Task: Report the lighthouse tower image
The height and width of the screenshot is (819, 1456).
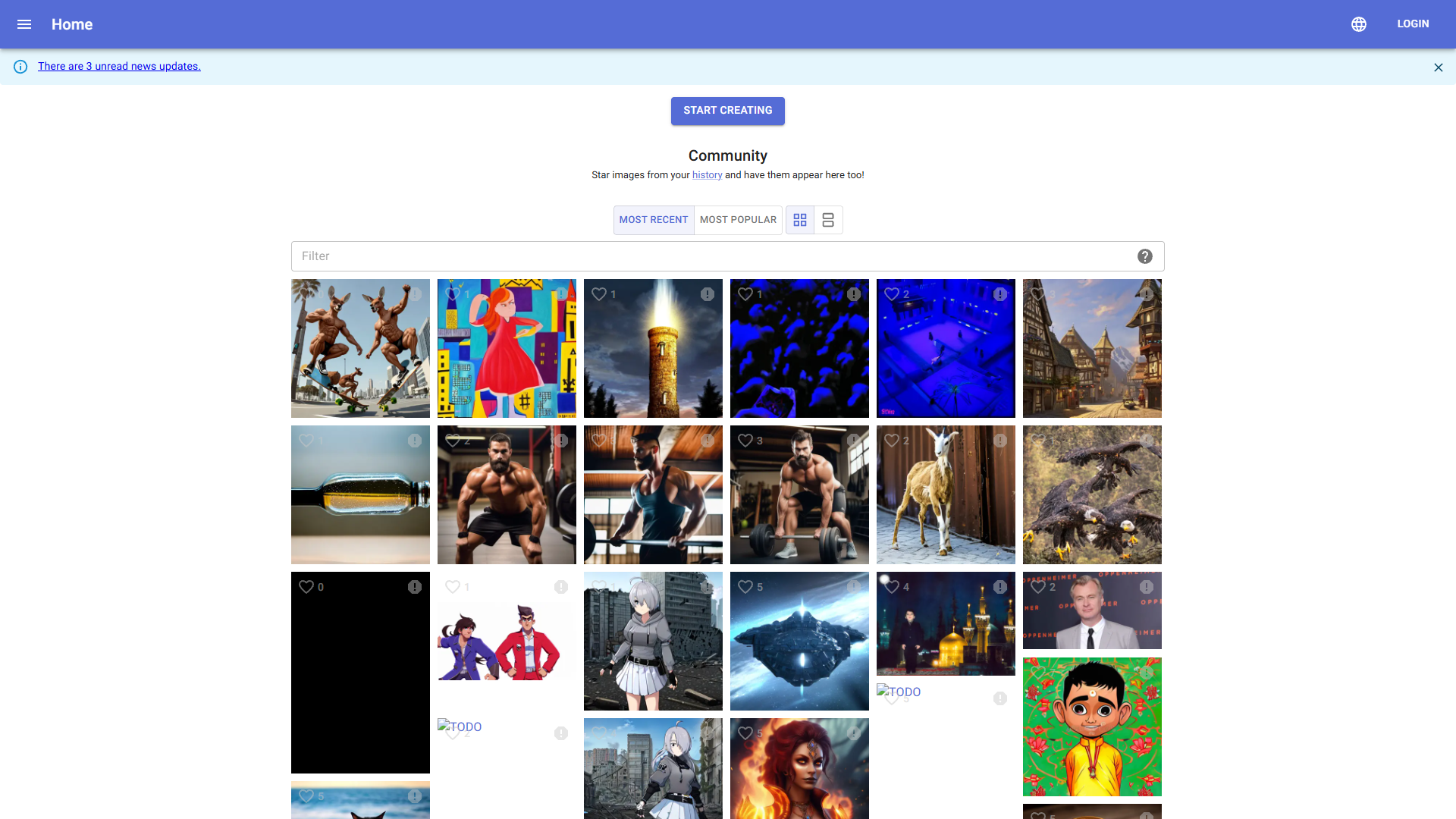Action: click(x=708, y=294)
